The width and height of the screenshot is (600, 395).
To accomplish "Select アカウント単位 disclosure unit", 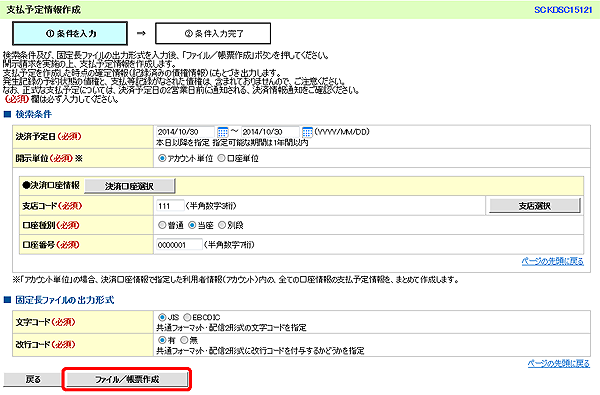I will pos(162,158).
